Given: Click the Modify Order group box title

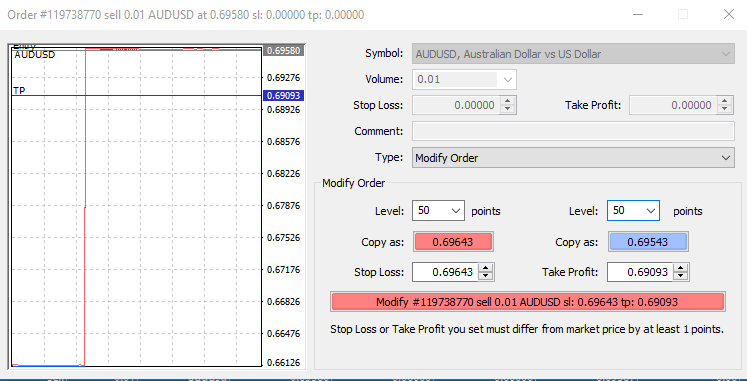Looking at the screenshot, I should [x=353, y=183].
